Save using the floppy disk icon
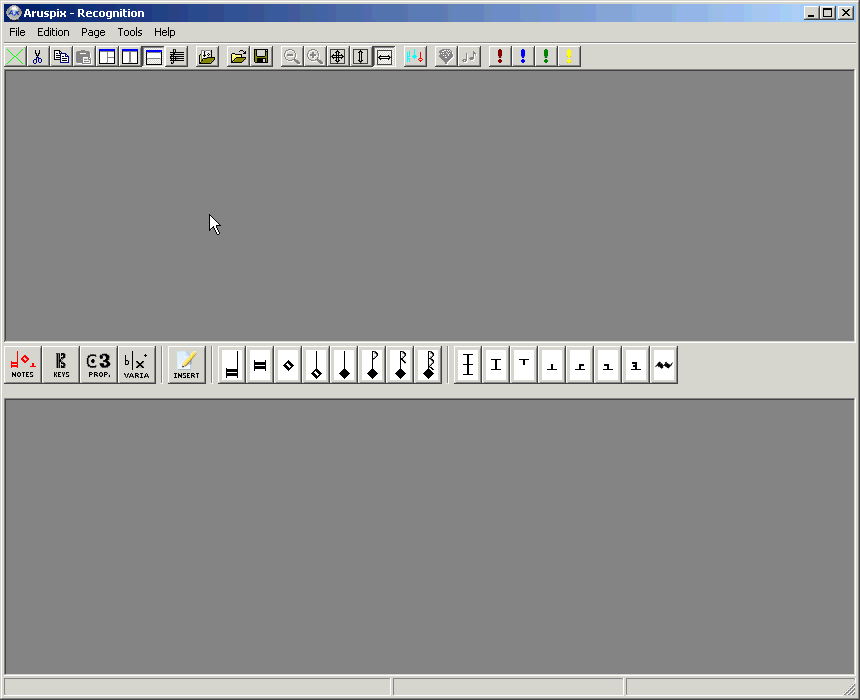The width and height of the screenshot is (860, 700). coord(261,57)
